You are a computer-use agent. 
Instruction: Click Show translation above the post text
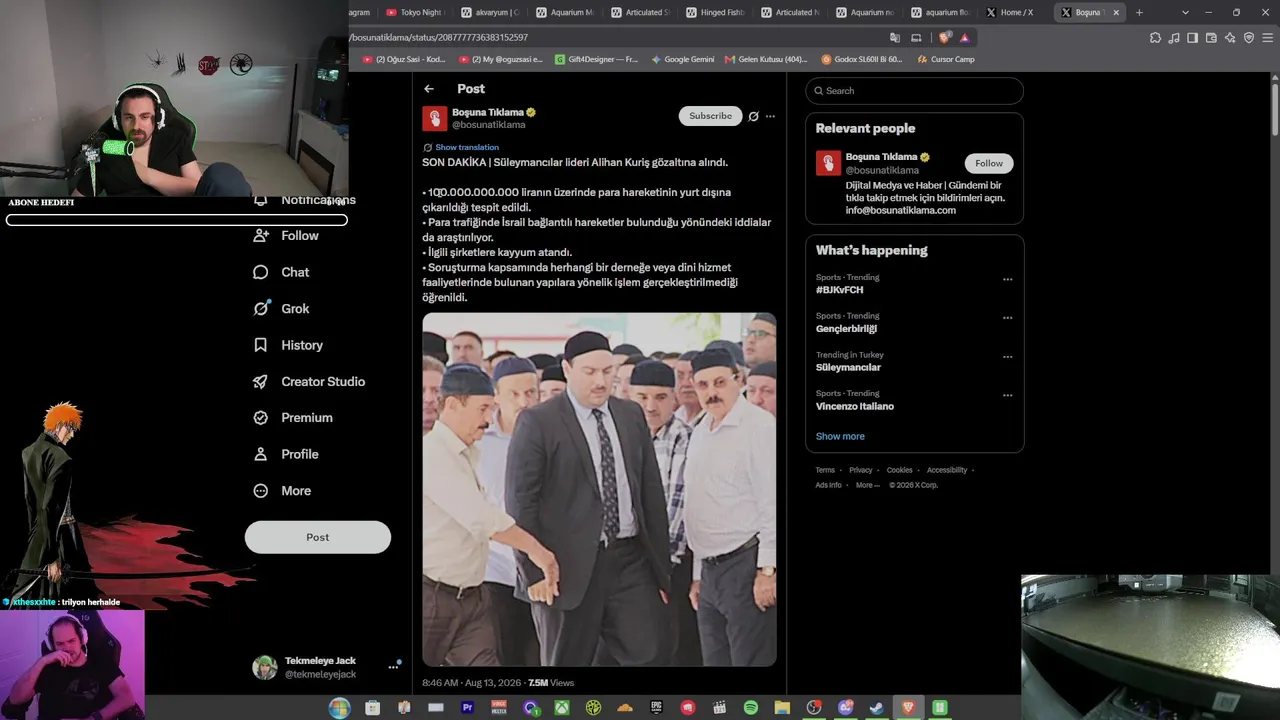click(x=467, y=147)
